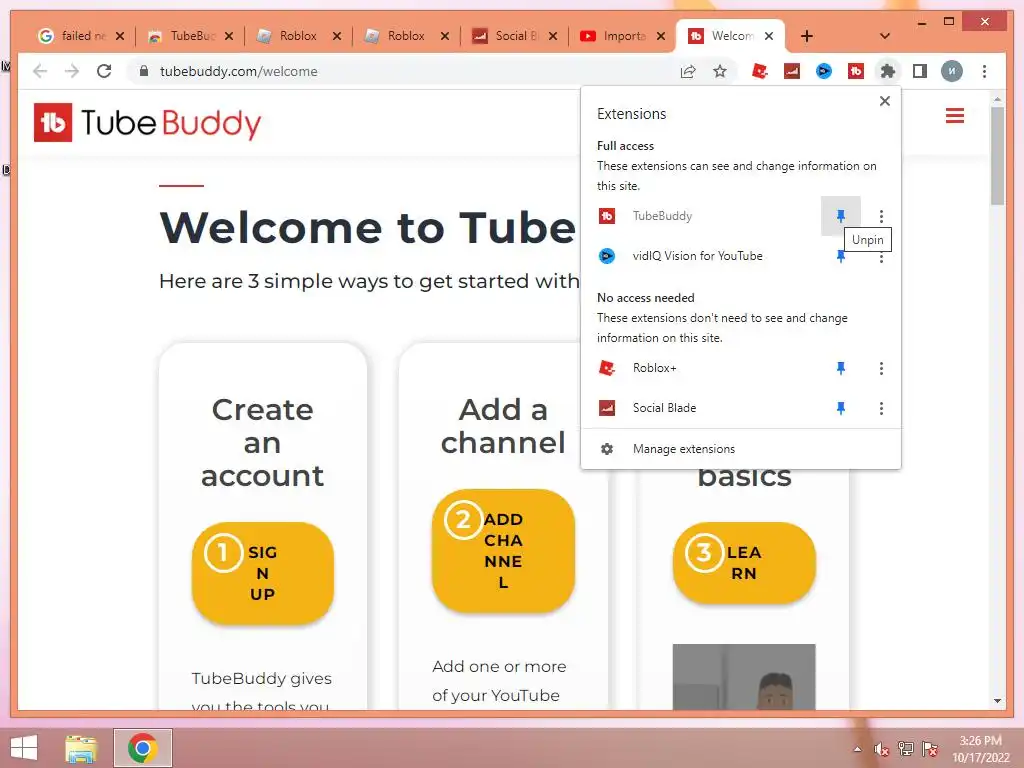The width and height of the screenshot is (1024, 768).
Task: Click the Social Blade toolbar extension icon
Action: pyautogui.click(x=792, y=71)
